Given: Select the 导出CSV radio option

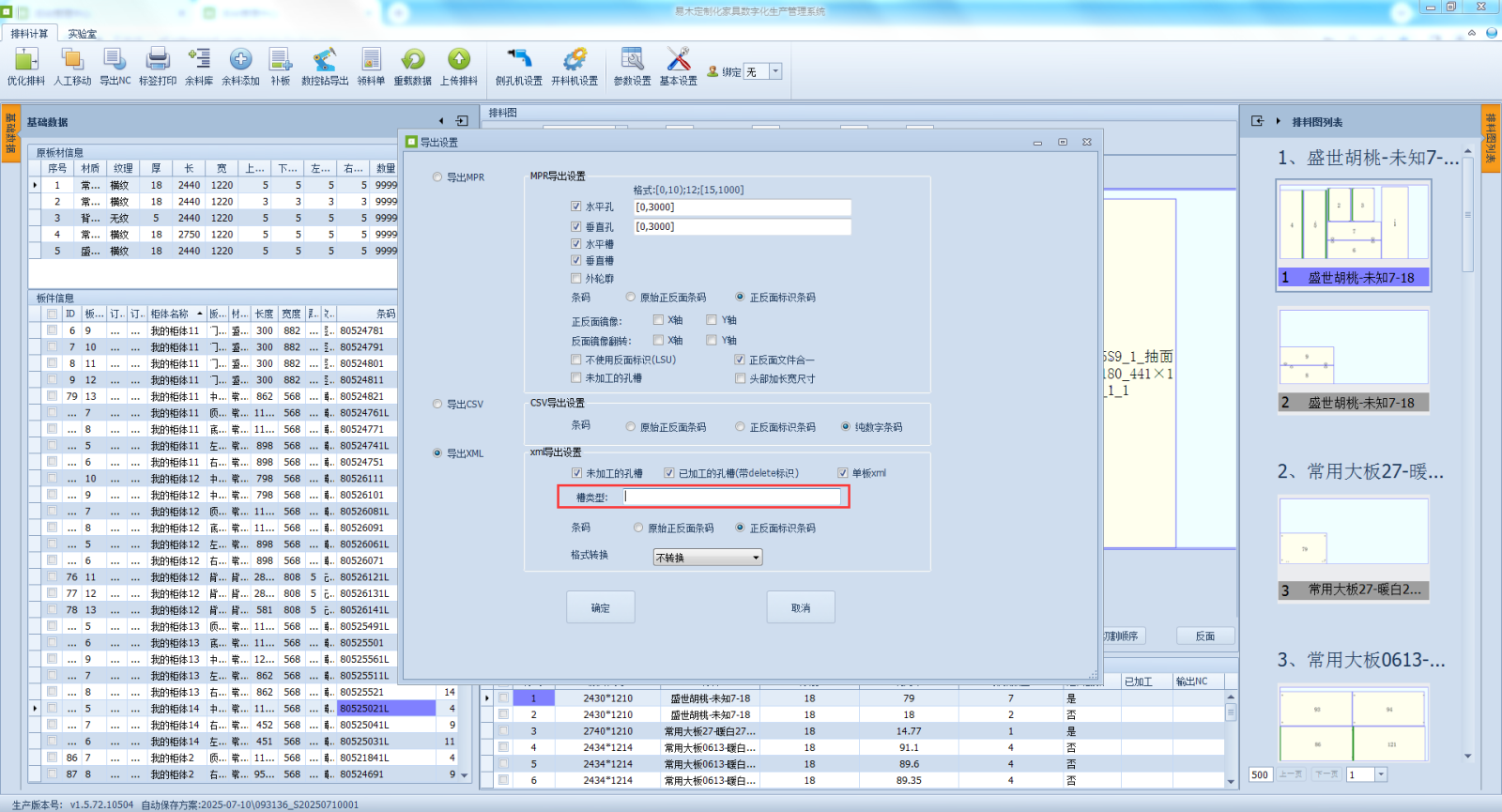Looking at the screenshot, I should click(x=437, y=404).
